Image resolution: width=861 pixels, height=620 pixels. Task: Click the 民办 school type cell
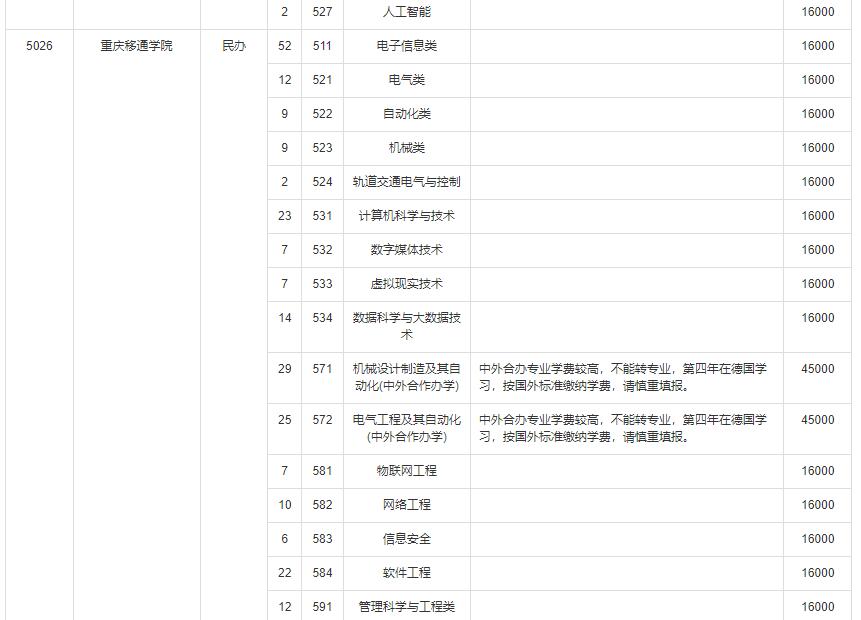(x=233, y=46)
